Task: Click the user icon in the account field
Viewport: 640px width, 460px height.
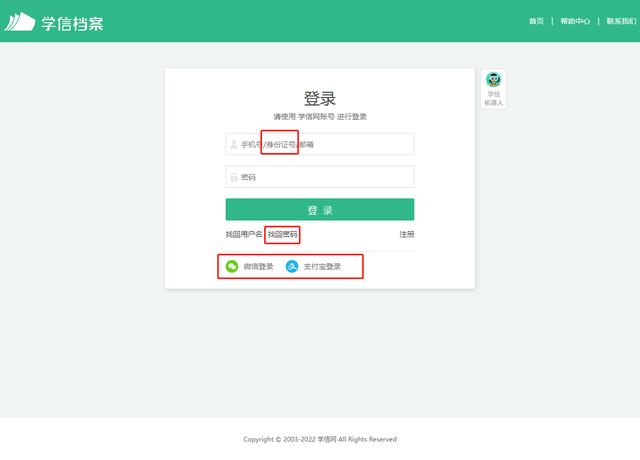Action: tap(234, 144)
